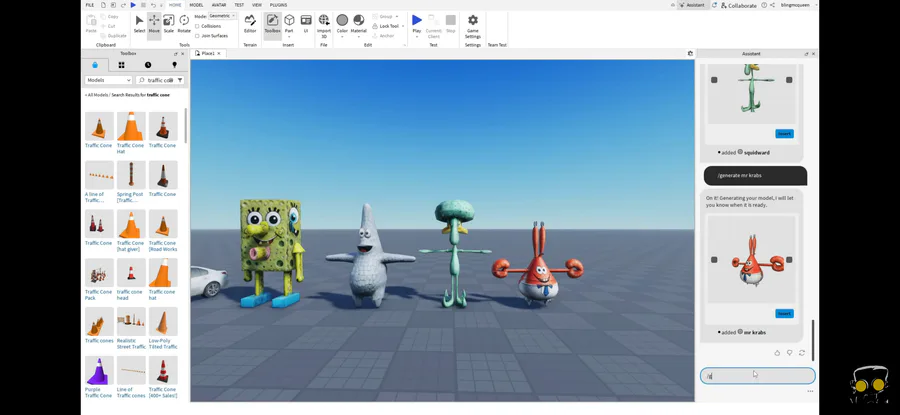
Task: Open Toolbox Recent clock tab
Action: point(148,65)
